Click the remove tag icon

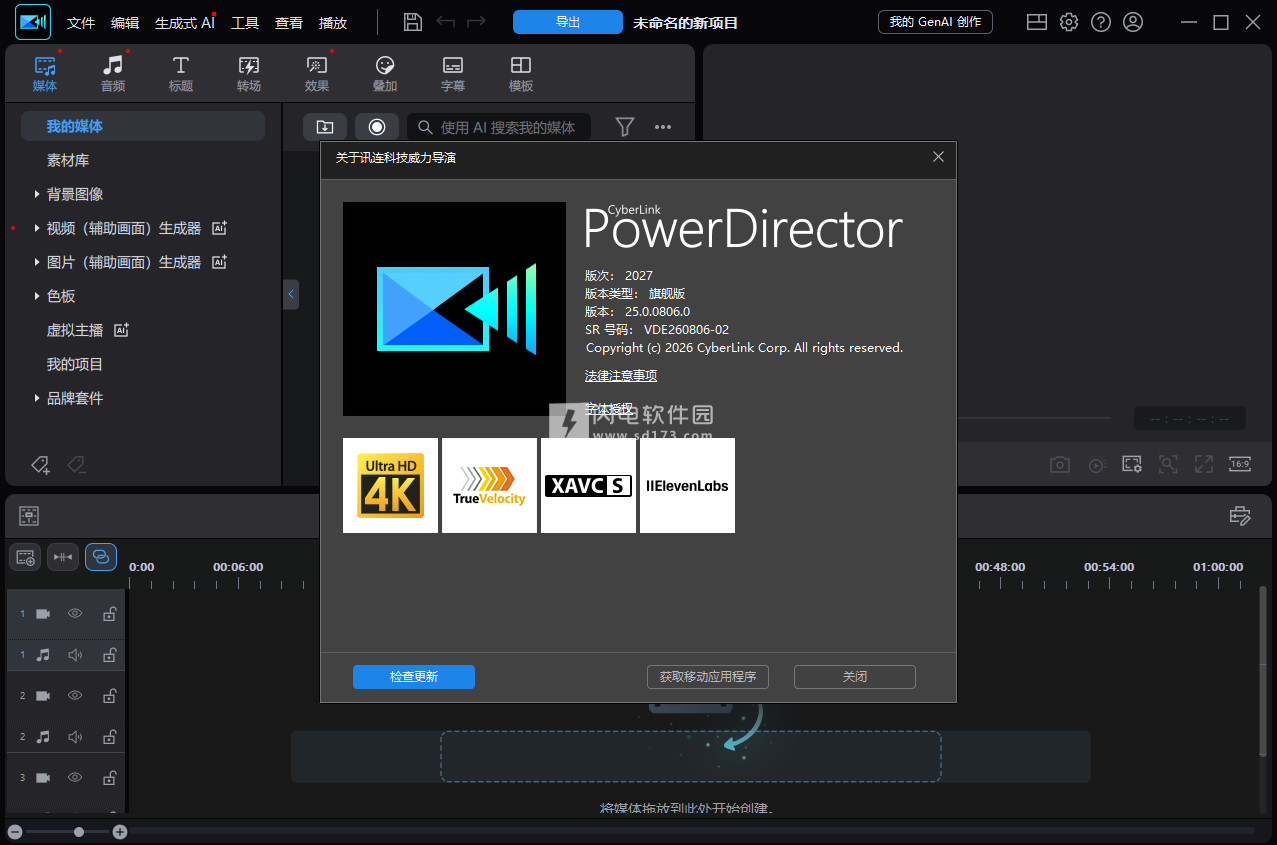click(x=76, y=465)
